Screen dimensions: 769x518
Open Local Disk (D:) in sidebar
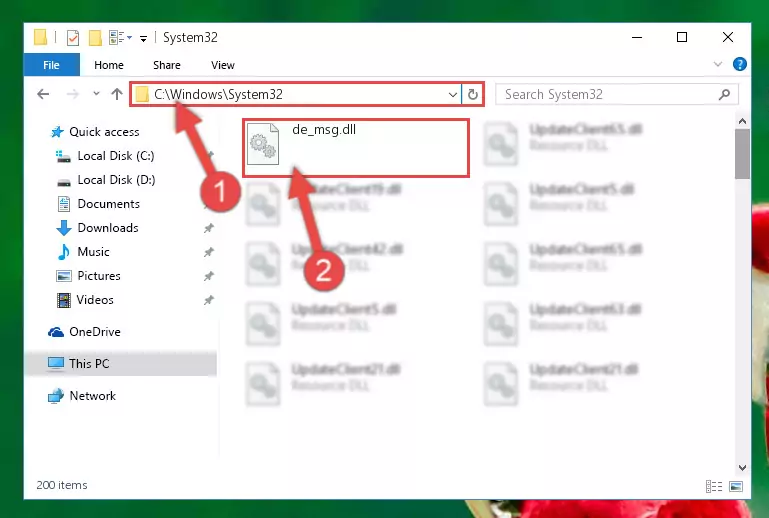coord(105,180)
